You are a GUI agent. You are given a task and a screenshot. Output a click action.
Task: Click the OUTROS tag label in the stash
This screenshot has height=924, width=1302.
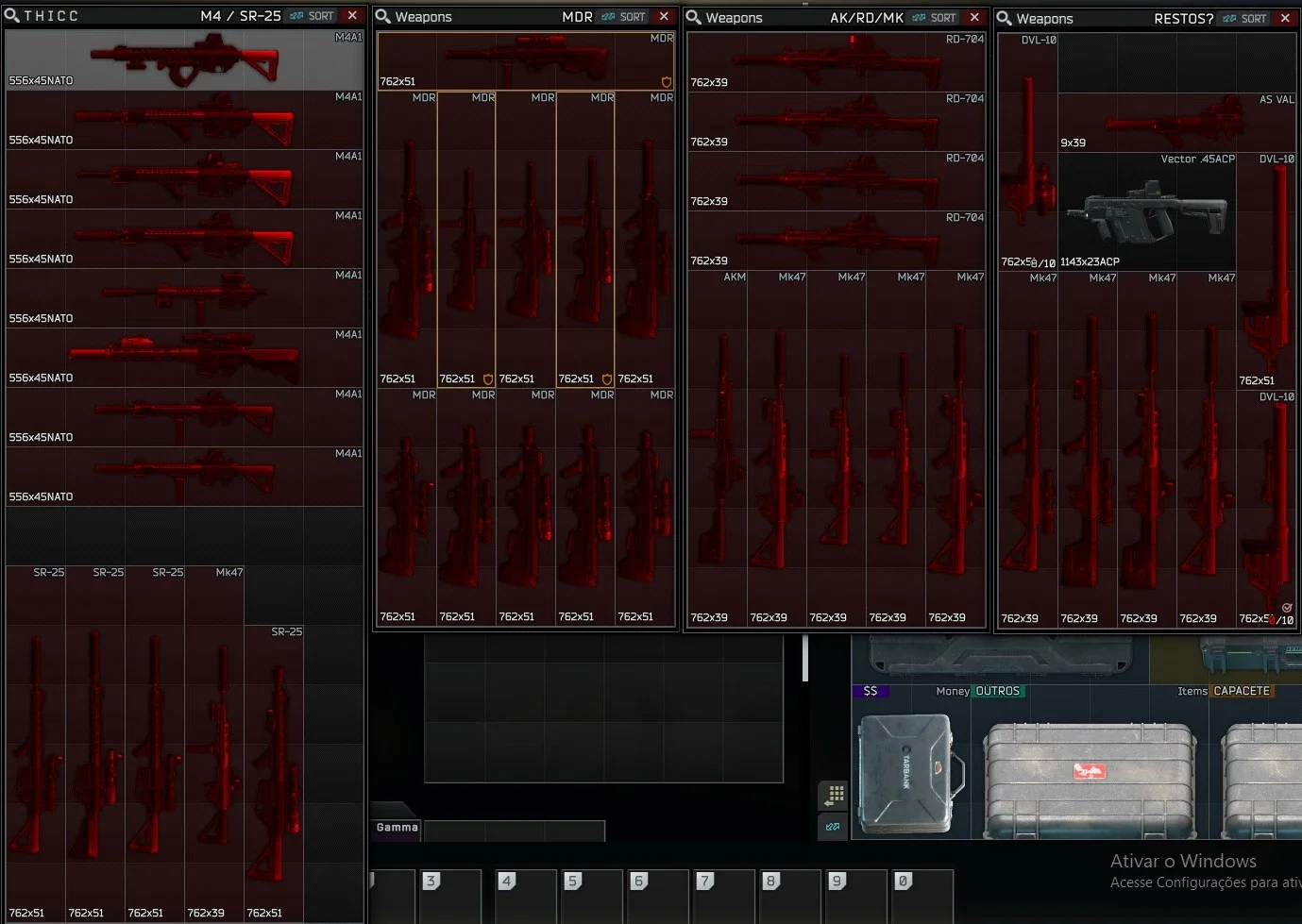coord(998,692)
